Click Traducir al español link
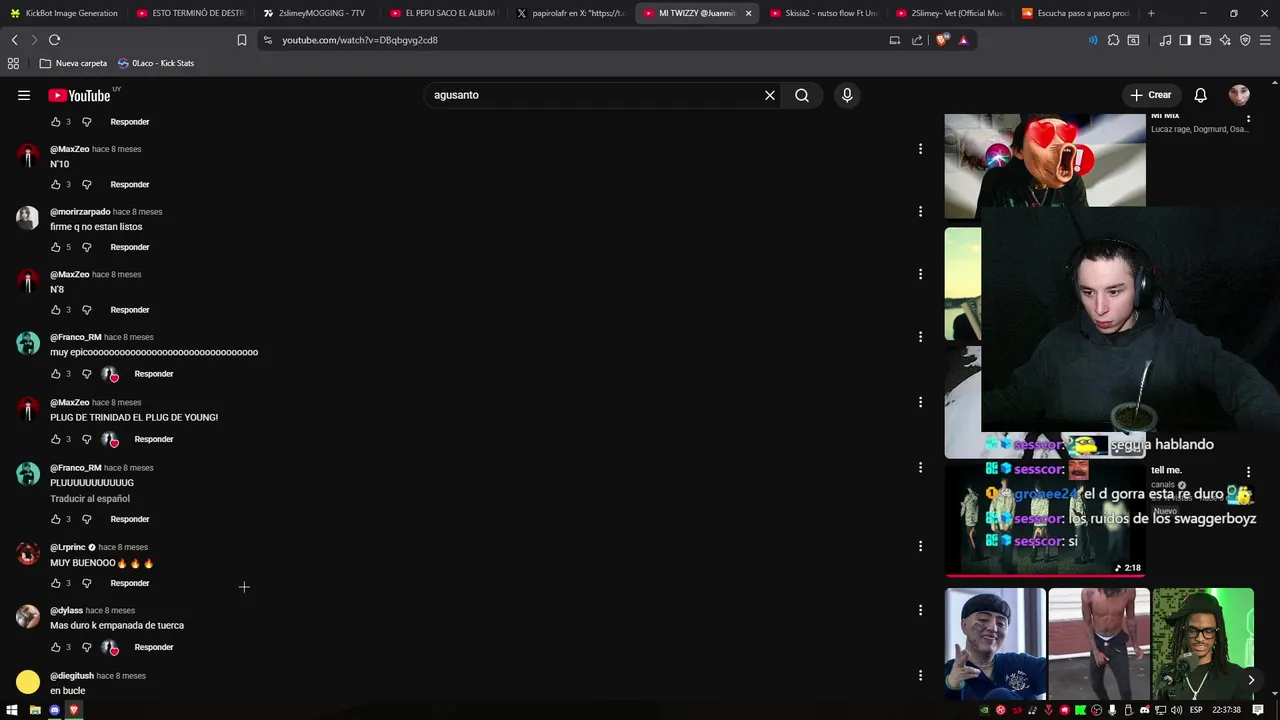This screenshot has width=1280, height=720. pos(90,499)
